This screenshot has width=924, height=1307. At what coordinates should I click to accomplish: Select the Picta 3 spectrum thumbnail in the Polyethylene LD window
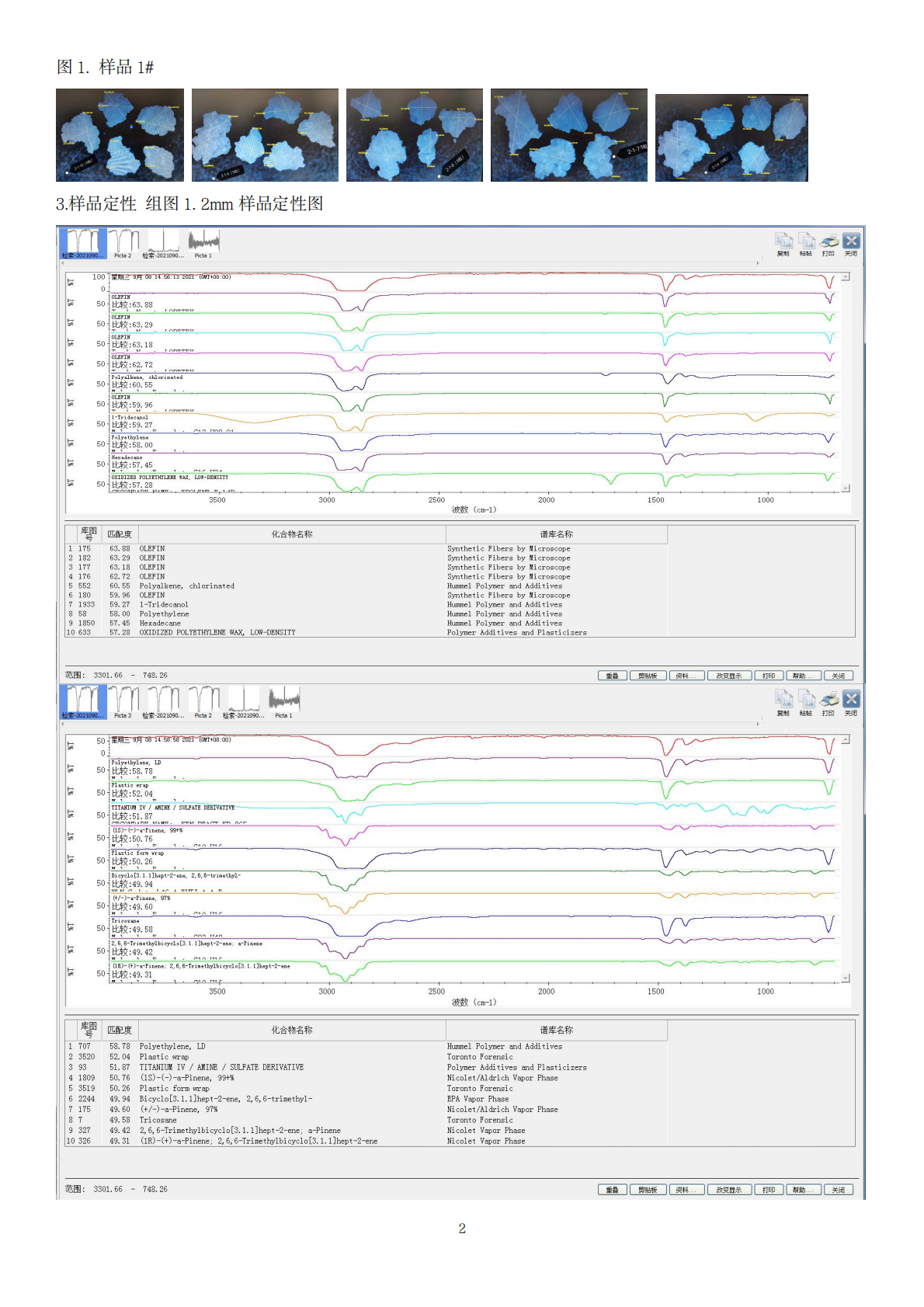coord(123,702)
